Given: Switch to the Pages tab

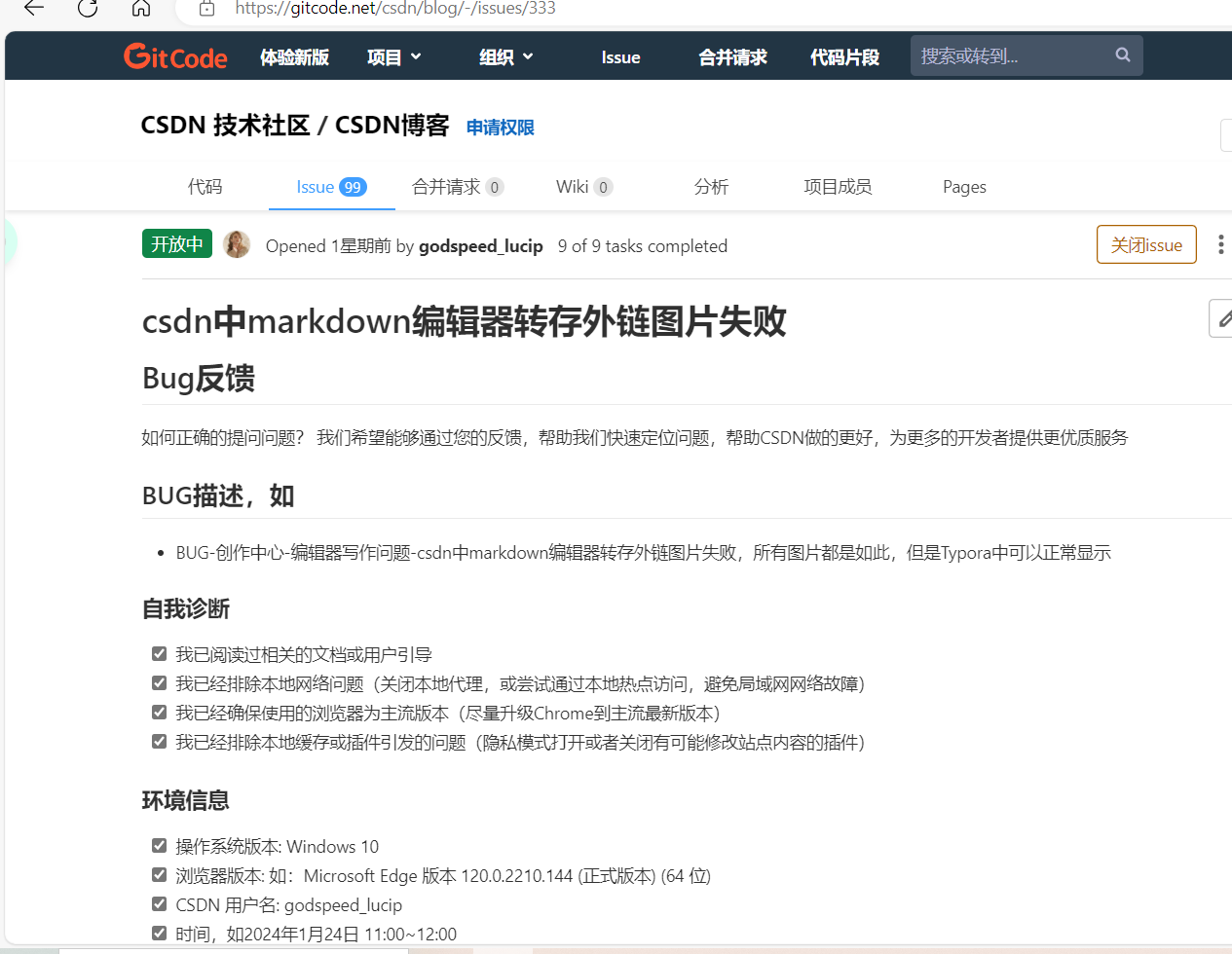Looking at the screenshot, I should [964, 187].
